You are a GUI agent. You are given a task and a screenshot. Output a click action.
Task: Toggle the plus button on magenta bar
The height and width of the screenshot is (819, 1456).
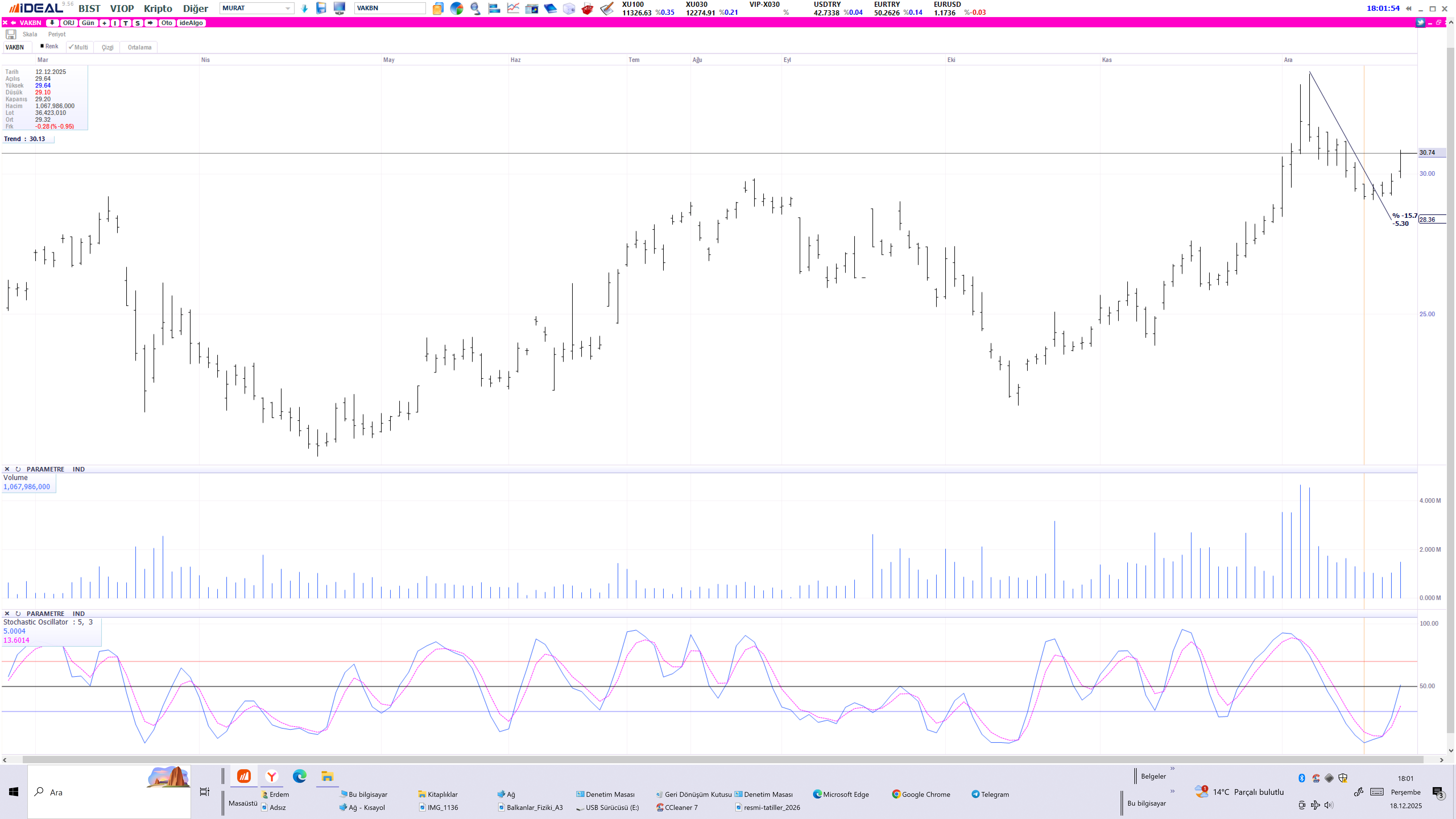tap(105, 23)
